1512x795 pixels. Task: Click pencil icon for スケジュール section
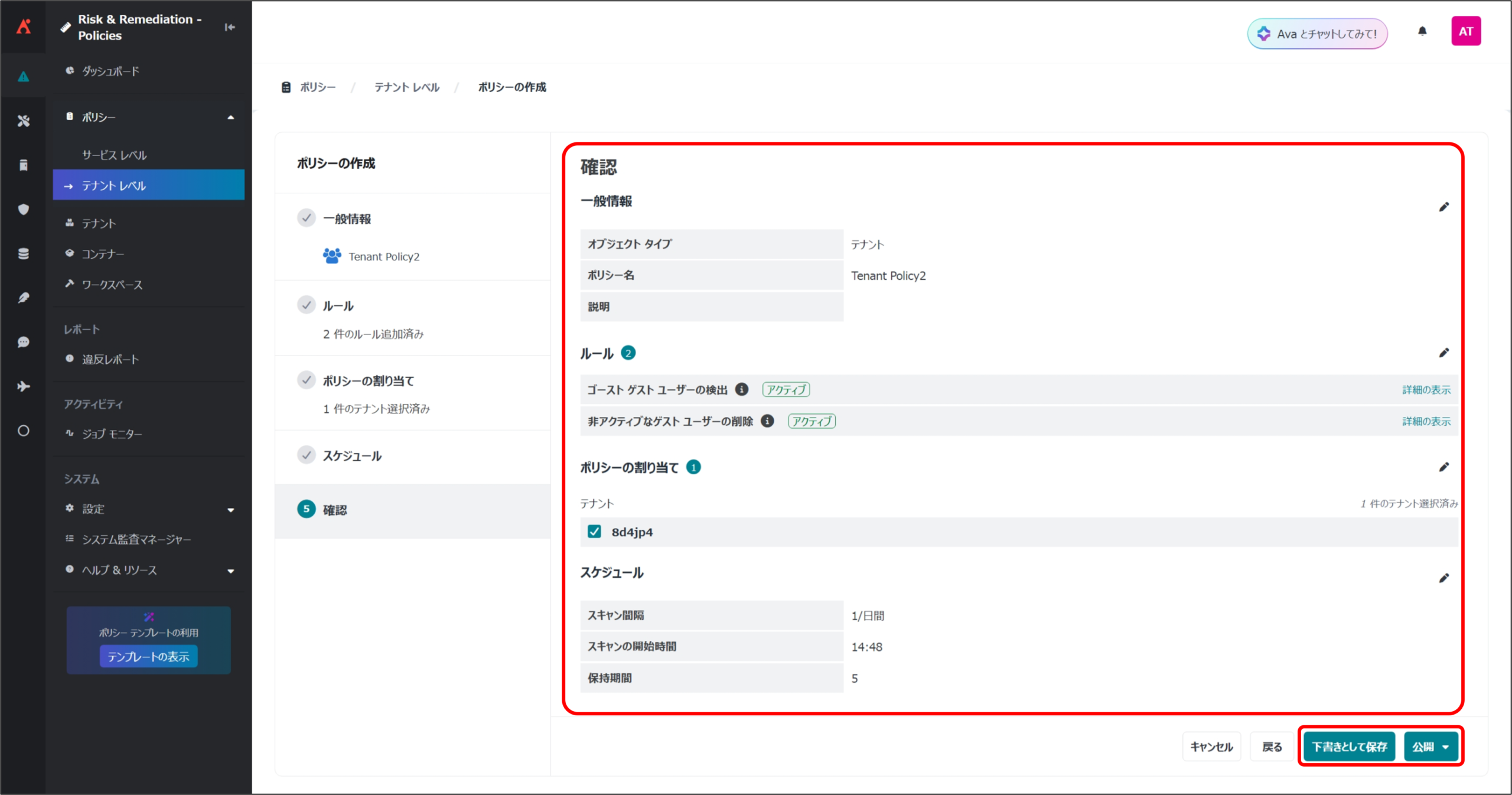1443,578
